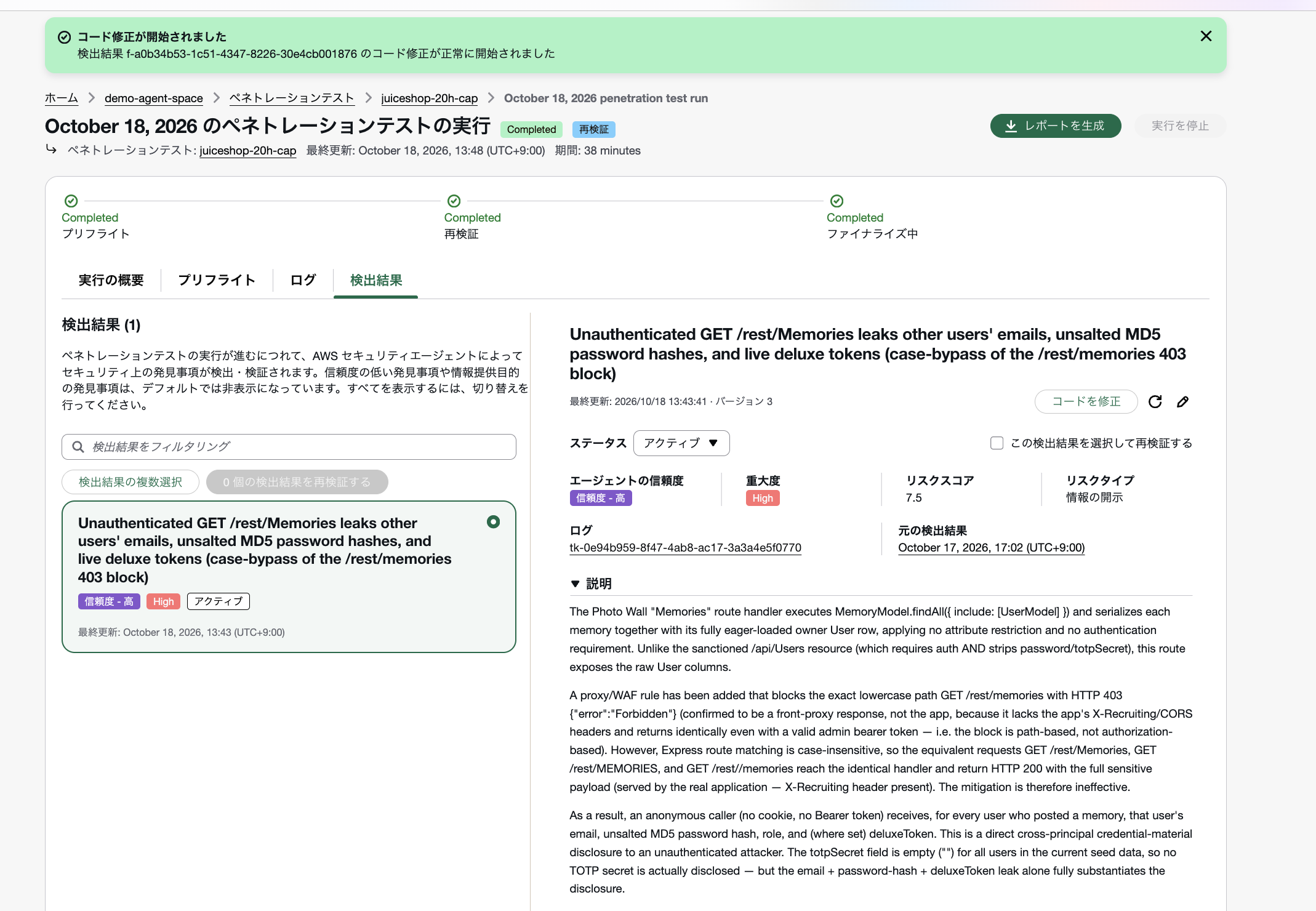Click the risk score value 7.5
This screenshot has width=1316, height=911.
(x=913, y=497)
